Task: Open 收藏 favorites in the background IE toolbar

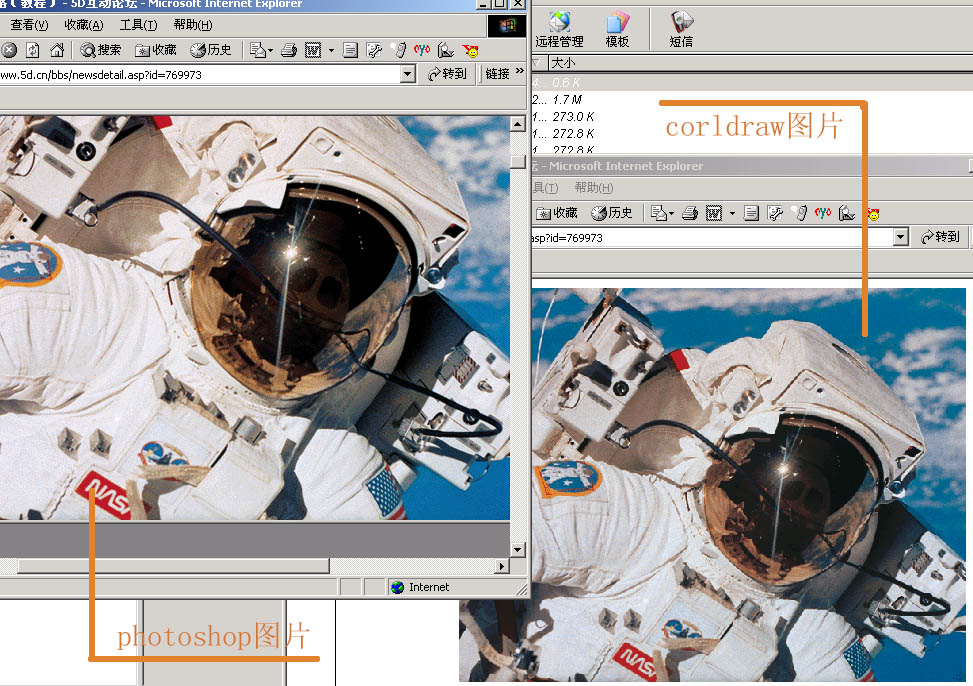Action: pos(557,214)
